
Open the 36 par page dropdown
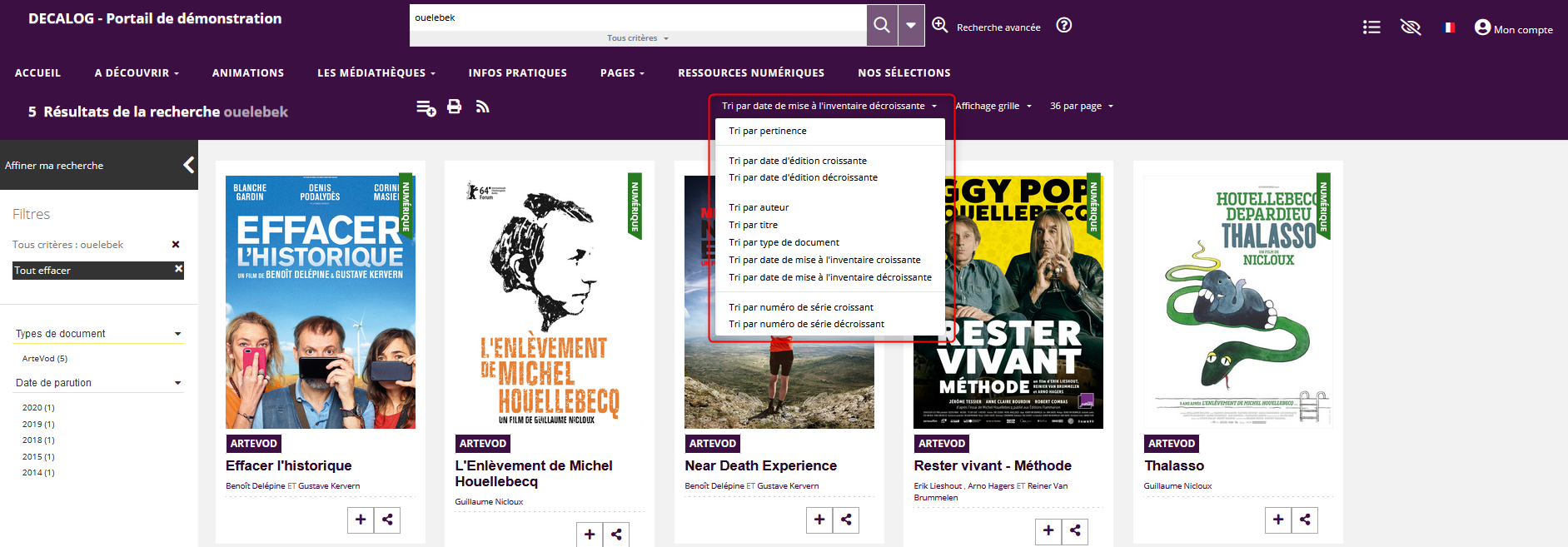pos(1081,107)
